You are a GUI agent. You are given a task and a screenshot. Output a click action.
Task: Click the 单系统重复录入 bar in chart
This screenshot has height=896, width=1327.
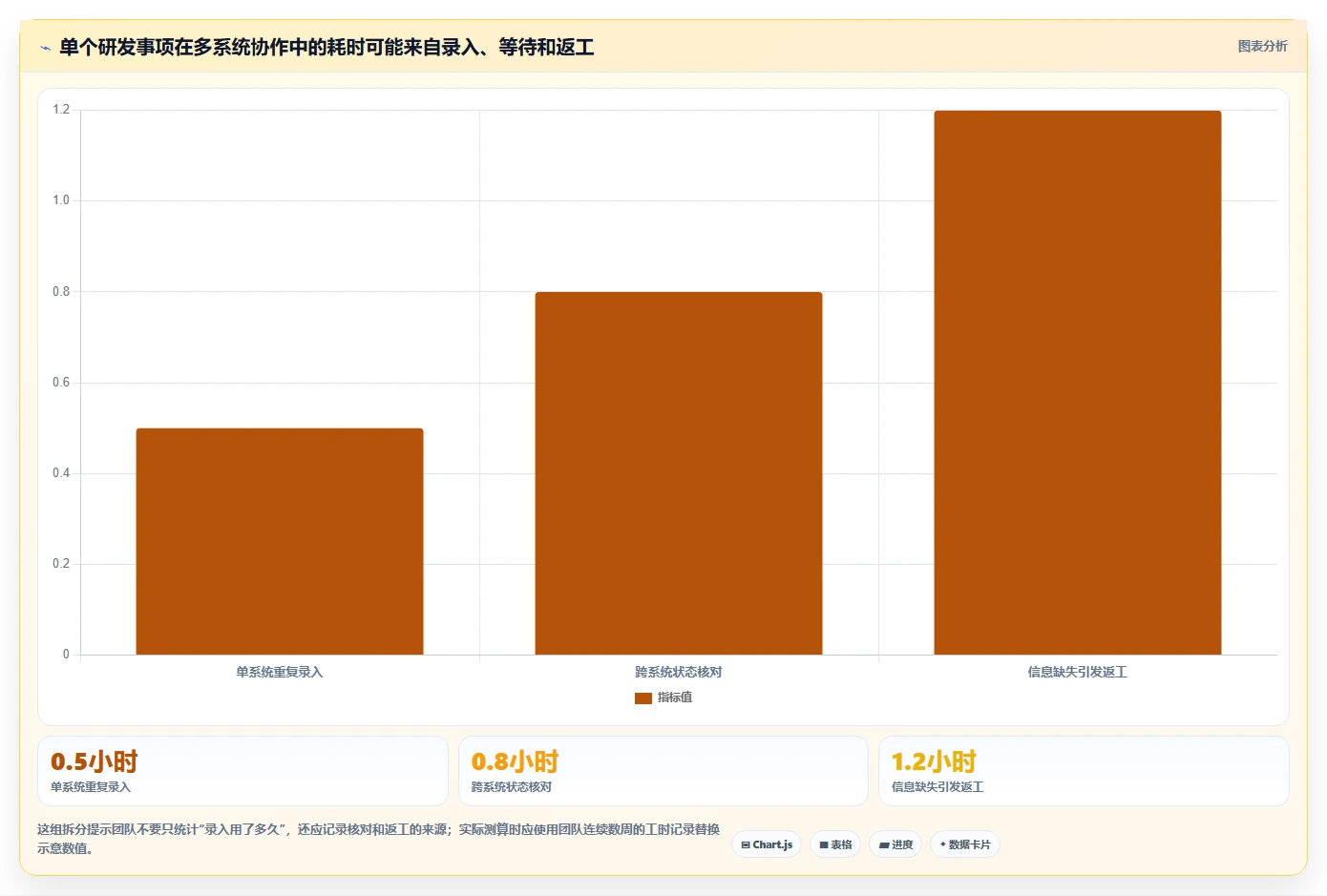pos(280,541)
